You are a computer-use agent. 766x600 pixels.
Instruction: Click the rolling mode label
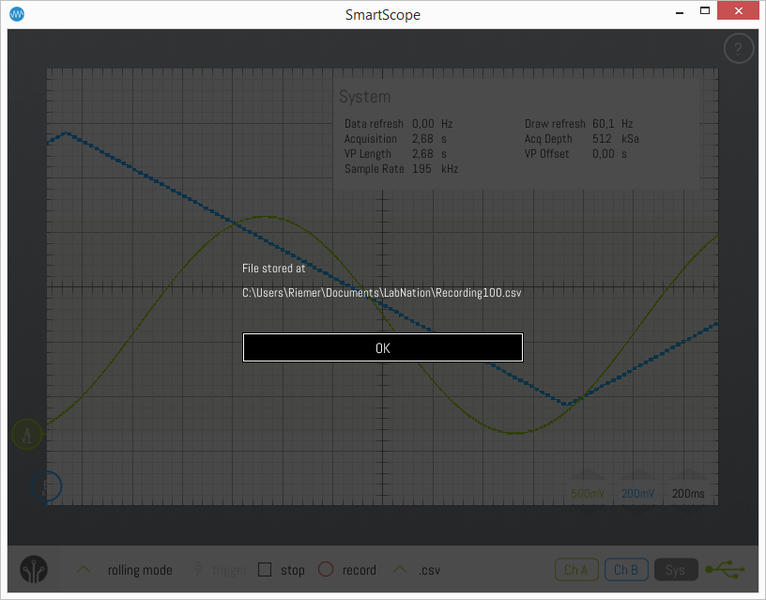point(140,570)
